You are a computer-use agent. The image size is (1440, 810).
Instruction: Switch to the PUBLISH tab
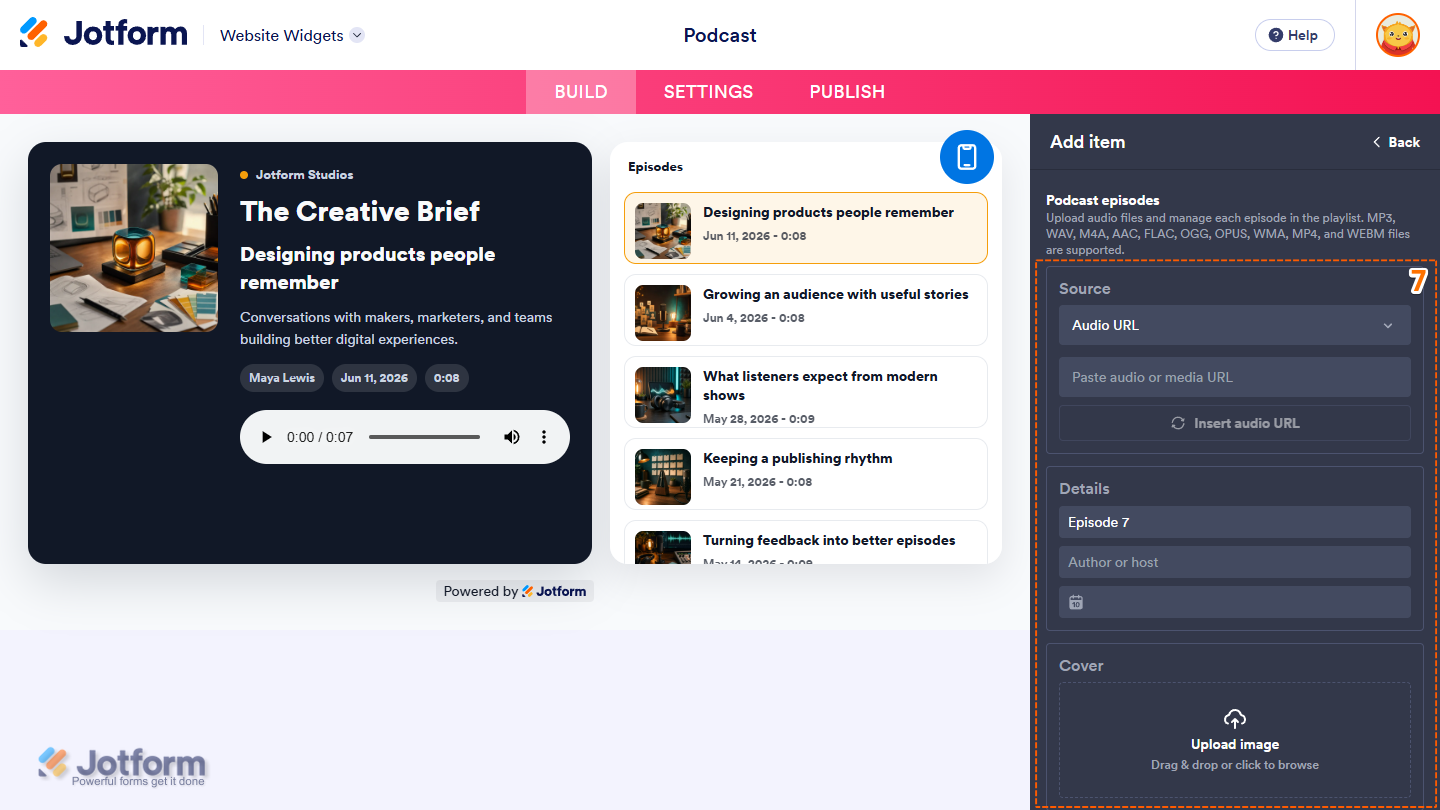[x=847, y=92]
